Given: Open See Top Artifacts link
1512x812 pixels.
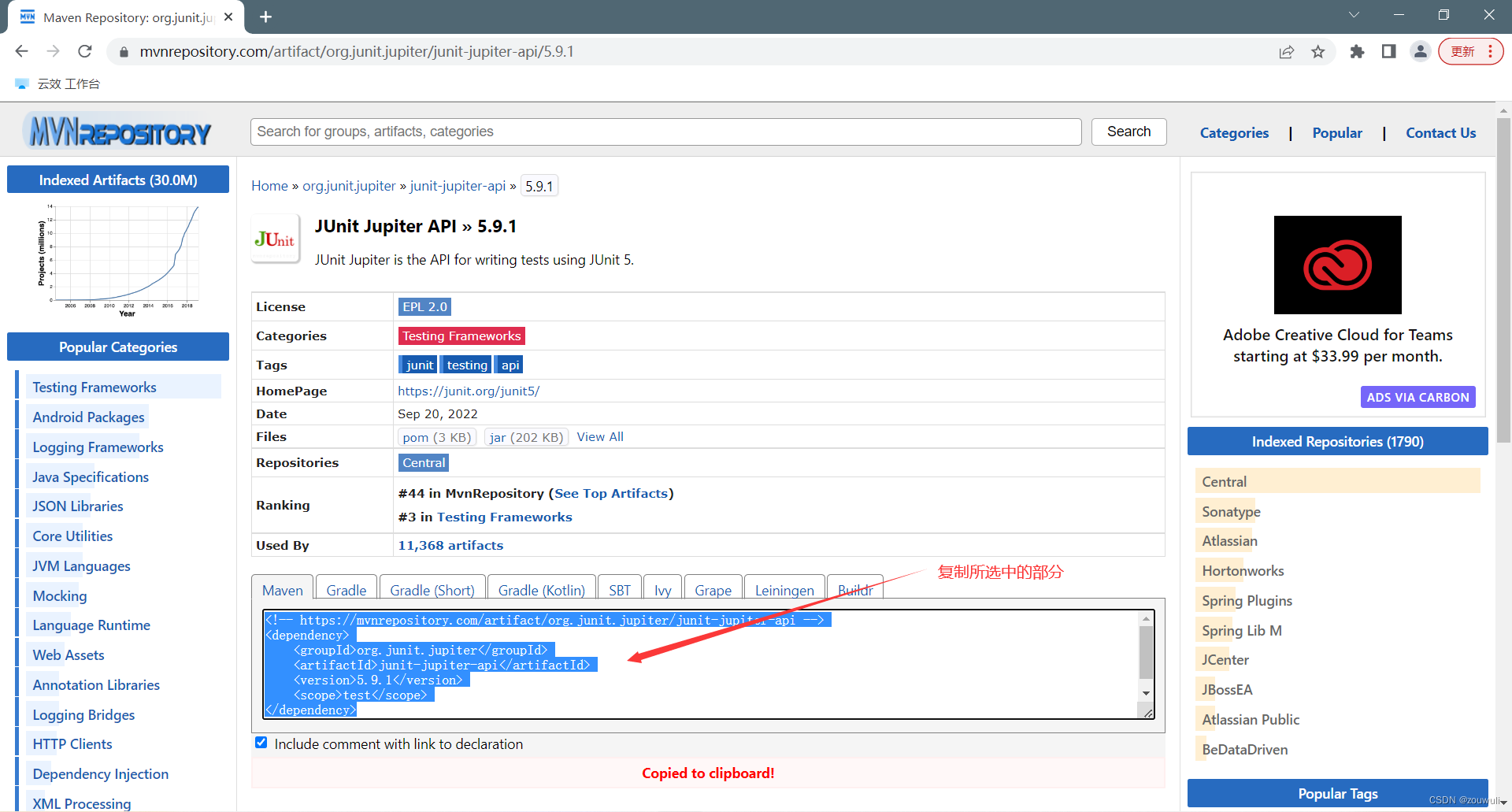Looking at the screenshot, I should click(x=611, y=493).
